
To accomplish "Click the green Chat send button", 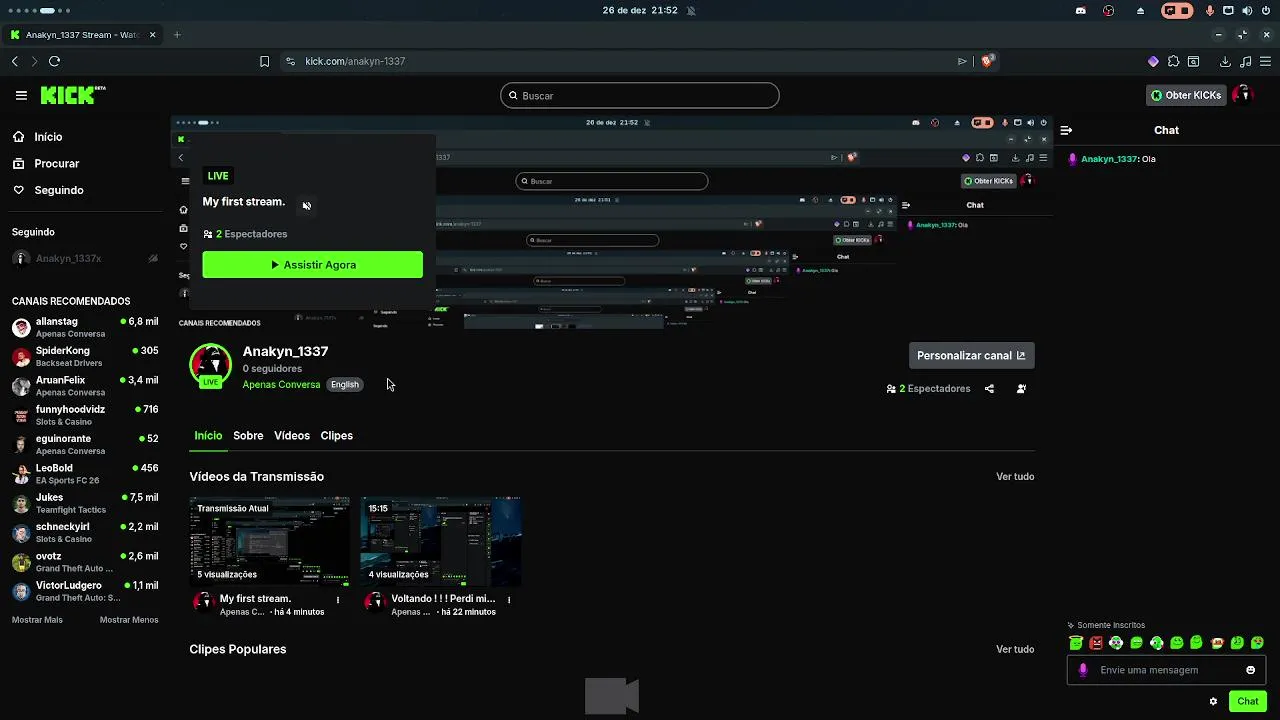I will tap(1247, 701).
